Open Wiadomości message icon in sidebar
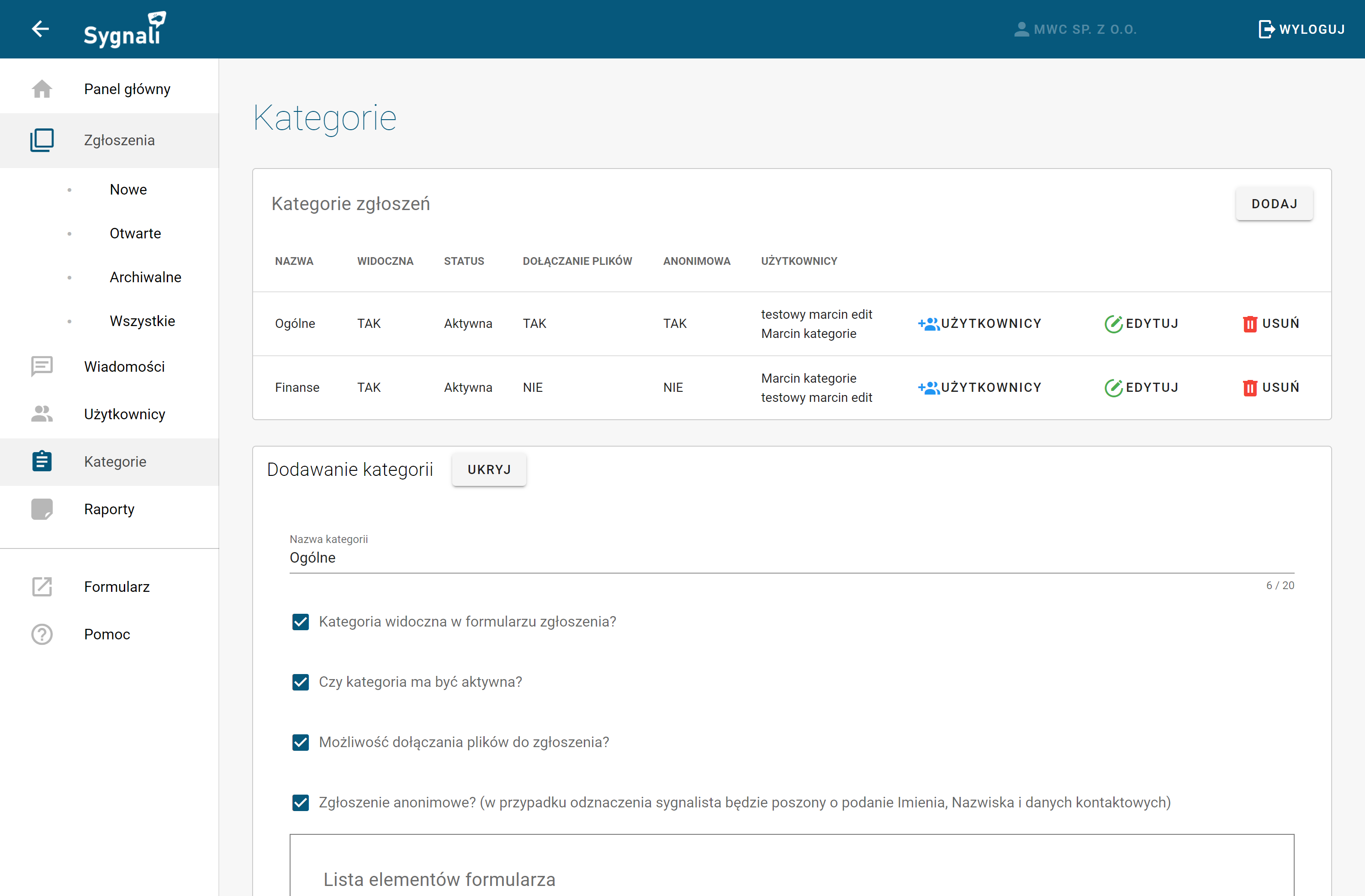Image resolution: width=1365 pixels, height=896 pixels. pyautogui.click(x=42, y=366)
